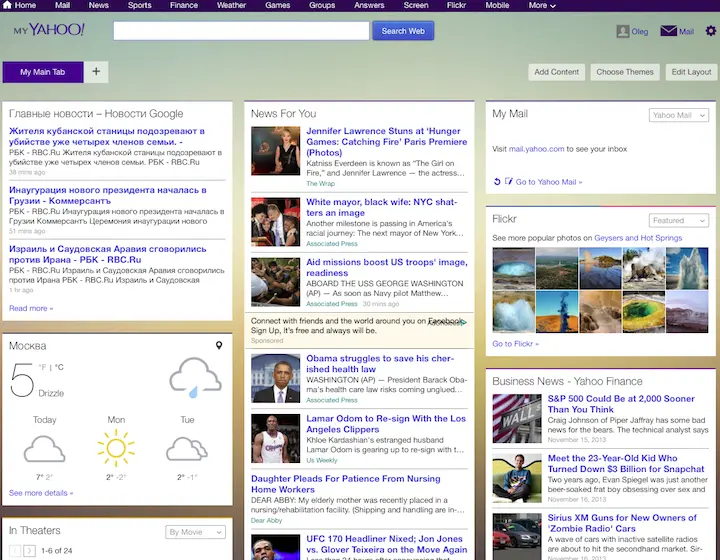Open the News menu item

tap(99, 6)
